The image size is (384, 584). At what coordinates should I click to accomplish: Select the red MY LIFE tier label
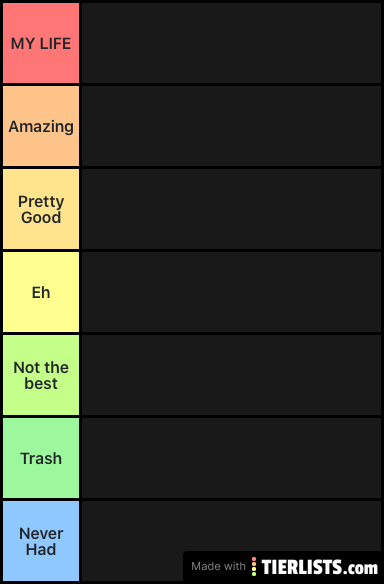(x=41, y=43)
